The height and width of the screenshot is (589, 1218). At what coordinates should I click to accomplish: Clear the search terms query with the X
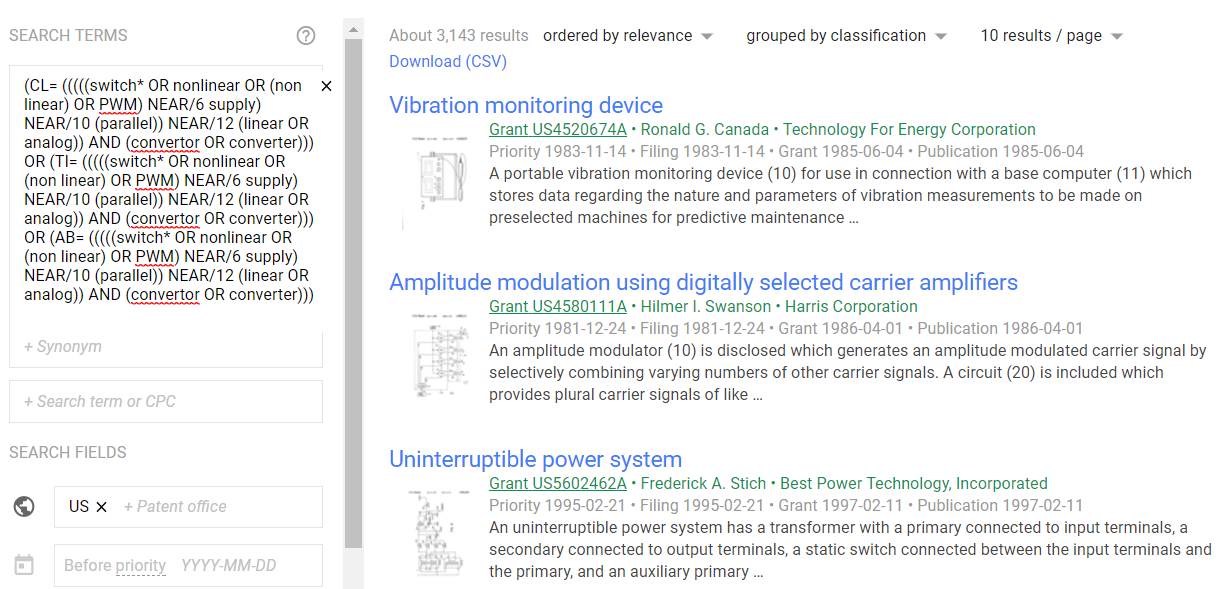click(x=326, y=86)
